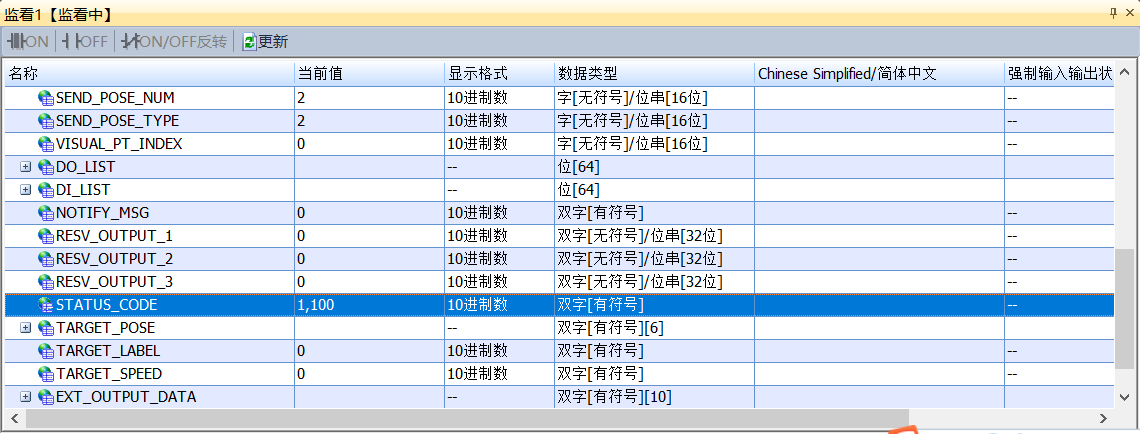
Task: Select the NOTIFY_MSG row name
Action: pyautogui.click(x=103, y=213)
